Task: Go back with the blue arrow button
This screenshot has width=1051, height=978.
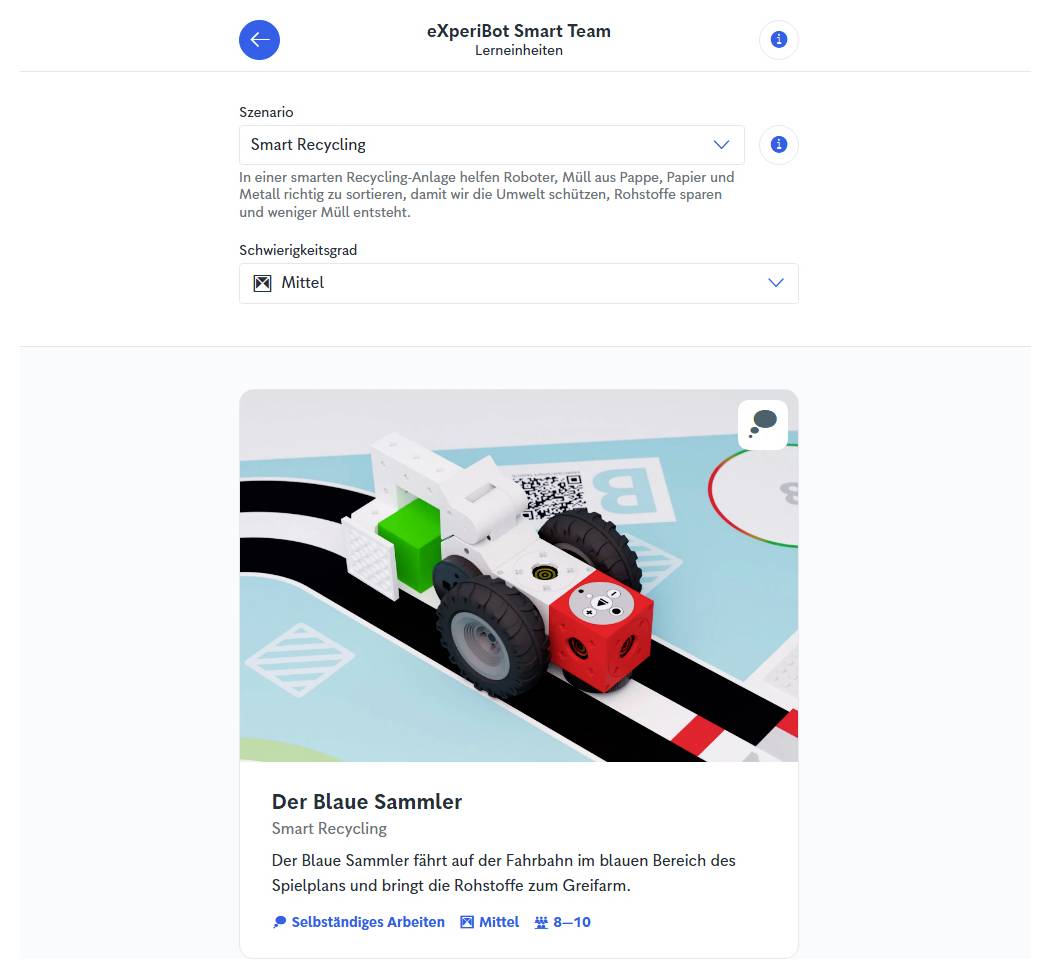Action: [259, 40]
